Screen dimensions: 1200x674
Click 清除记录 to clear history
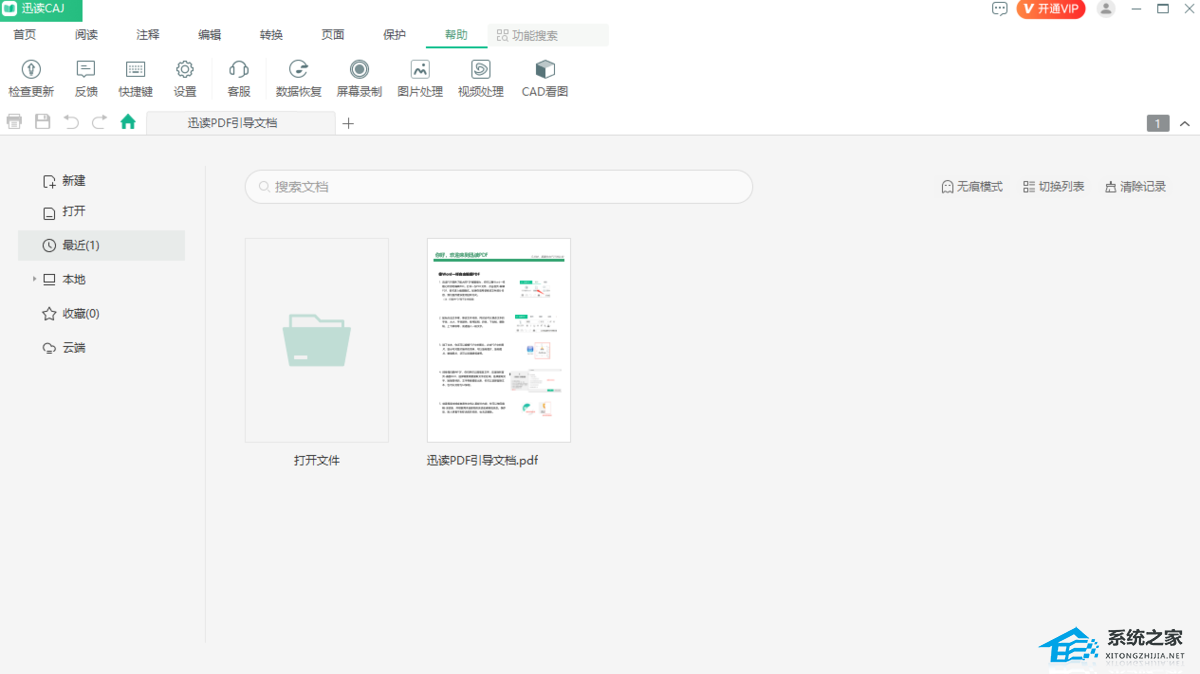[1136, 187]
